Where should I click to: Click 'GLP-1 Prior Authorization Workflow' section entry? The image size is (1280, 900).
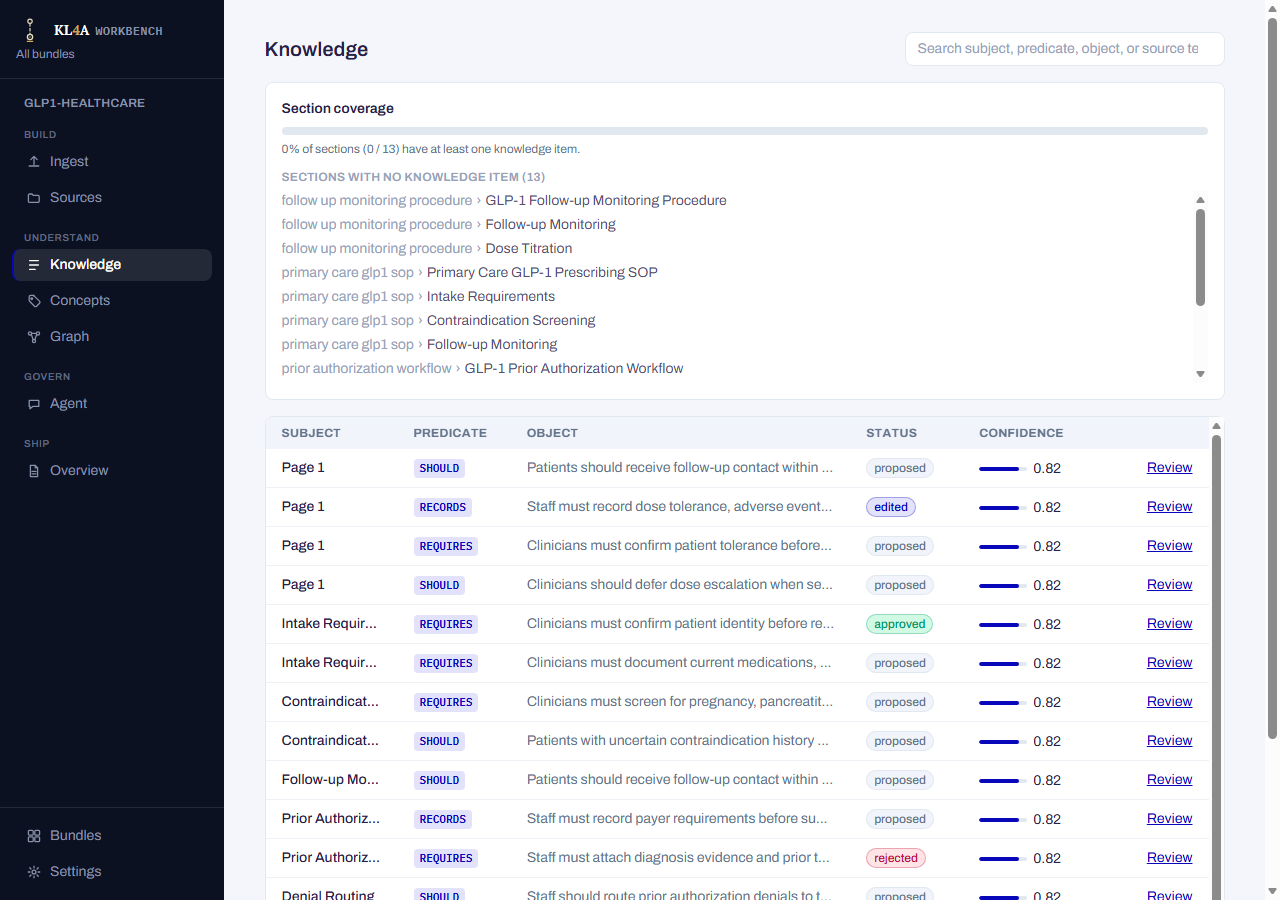coord(574,368)
